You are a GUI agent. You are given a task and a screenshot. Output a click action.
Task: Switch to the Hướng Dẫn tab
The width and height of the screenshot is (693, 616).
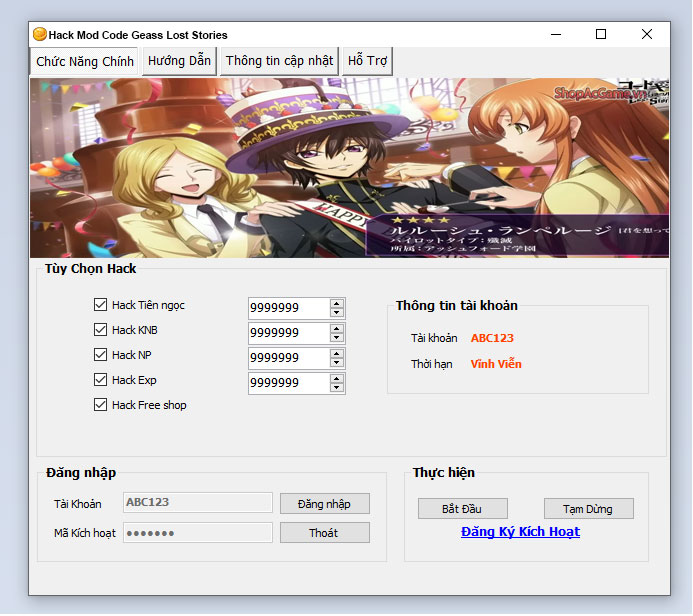pos(179,61)
